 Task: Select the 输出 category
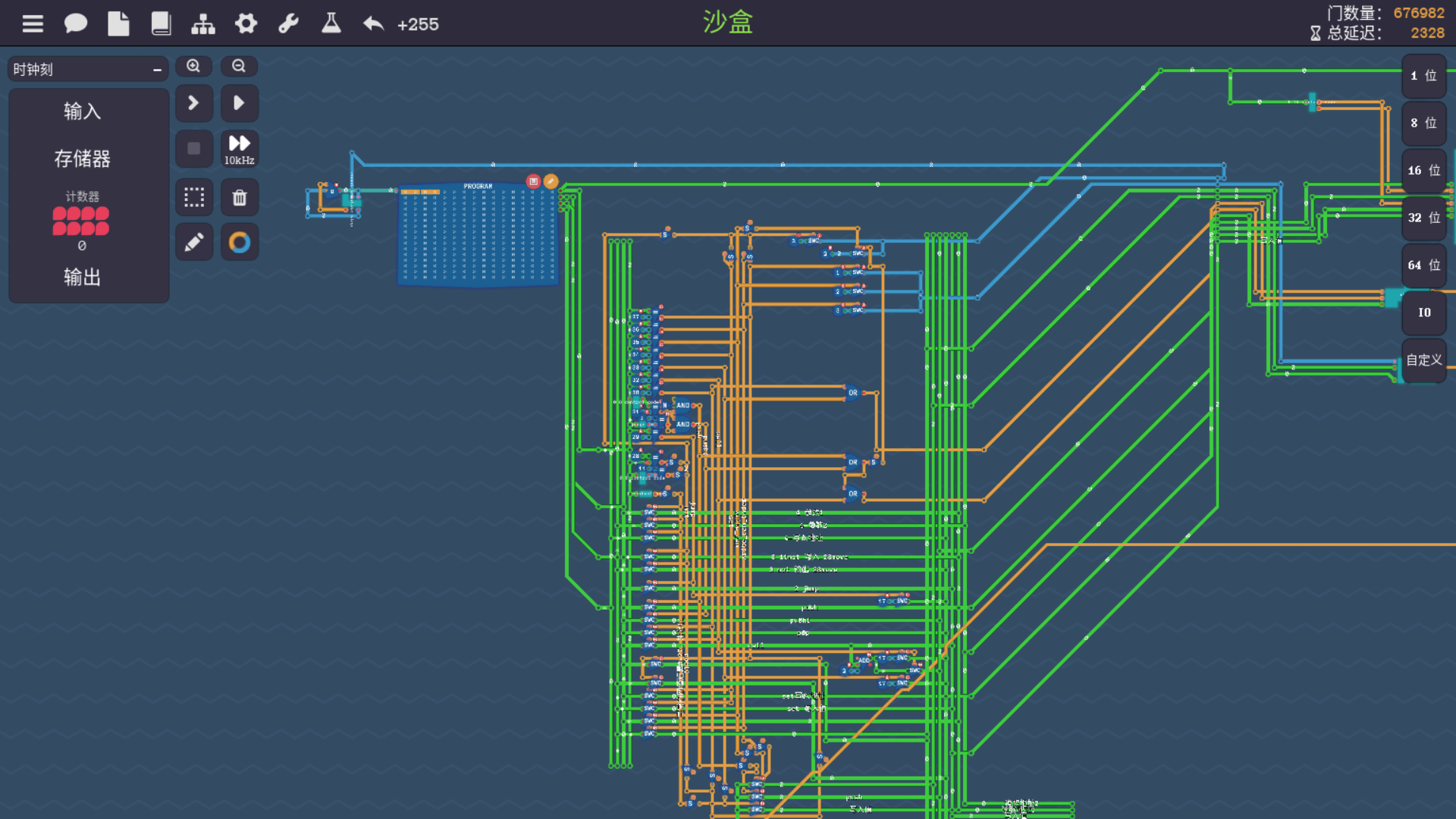coord(82,277)
